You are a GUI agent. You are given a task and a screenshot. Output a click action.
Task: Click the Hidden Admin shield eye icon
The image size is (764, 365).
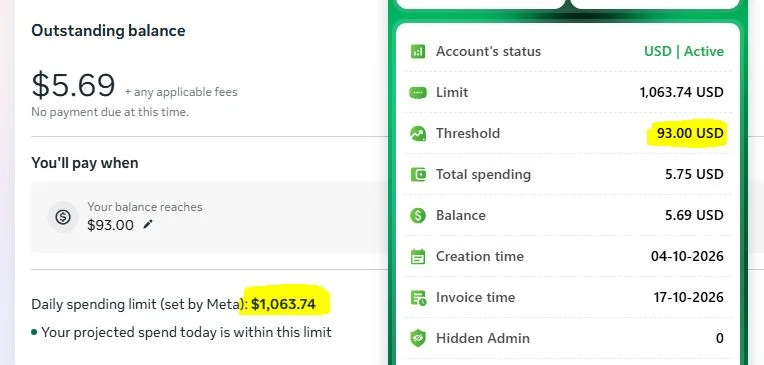tap(418, 338)
